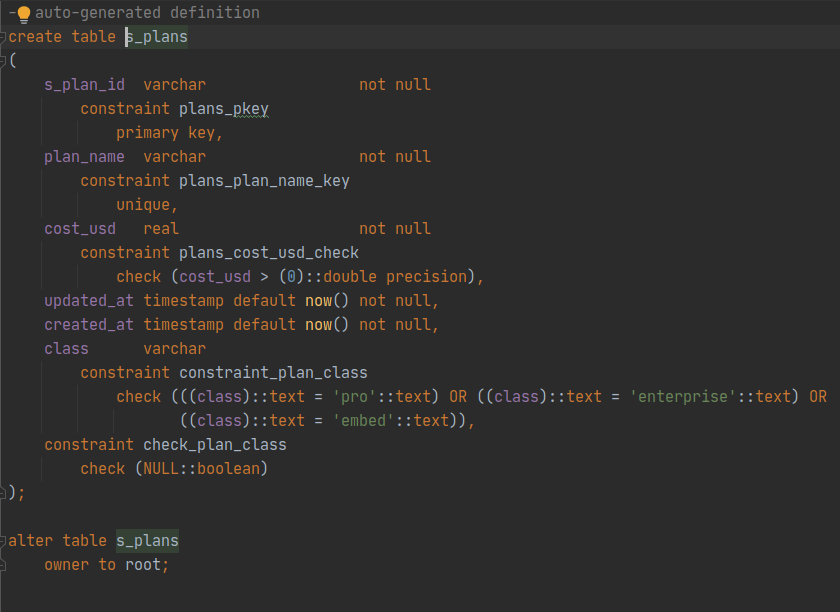Click fold end marker beside closing parenthesis
The image size is (840, 612).
[4, 492]
